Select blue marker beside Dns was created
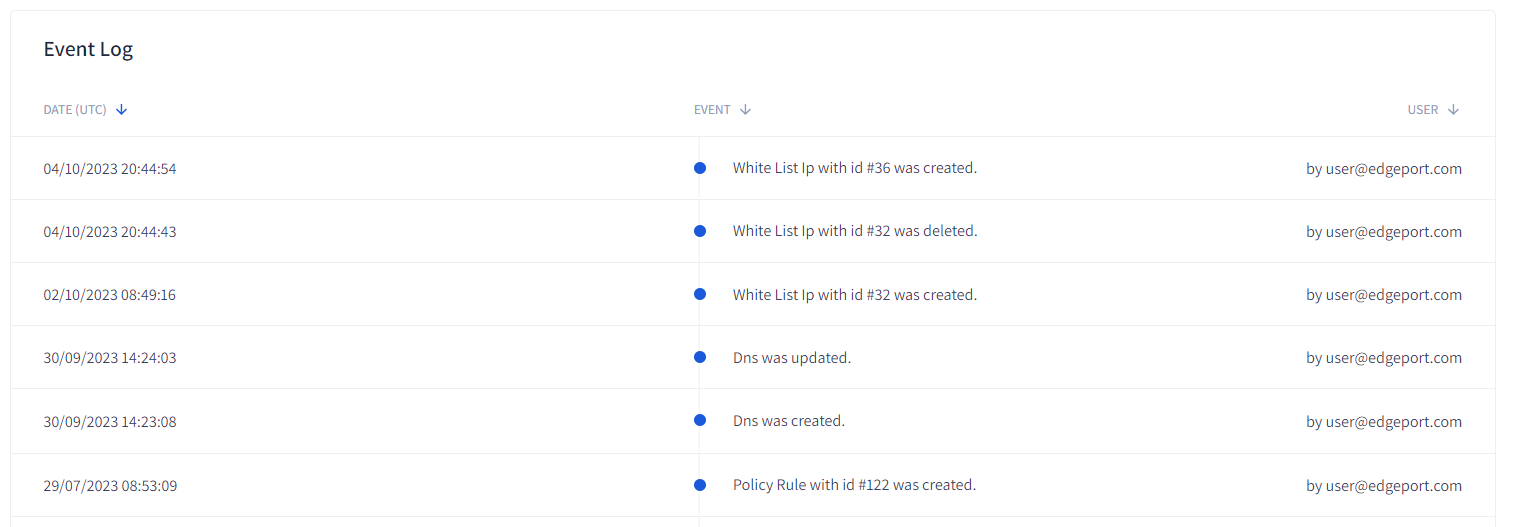Image resolution: width=1516 pixels, height=527 pixels. (700, 421)
